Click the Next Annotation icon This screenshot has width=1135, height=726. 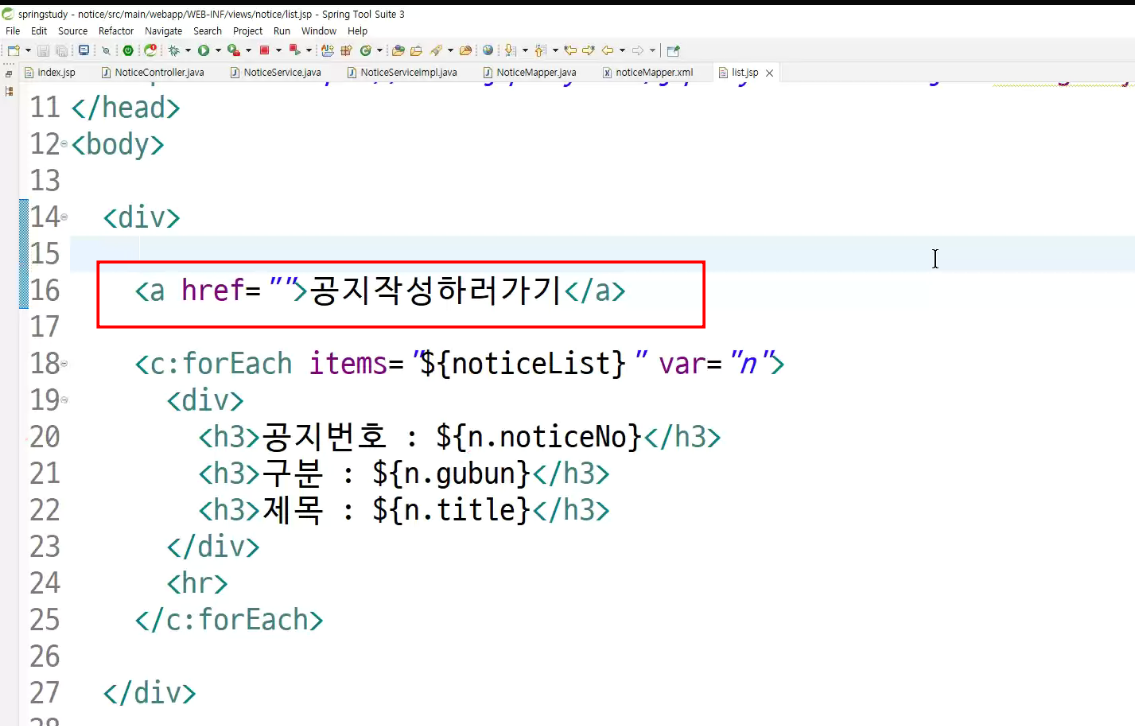pyautogui.click(x=510, y=51)
